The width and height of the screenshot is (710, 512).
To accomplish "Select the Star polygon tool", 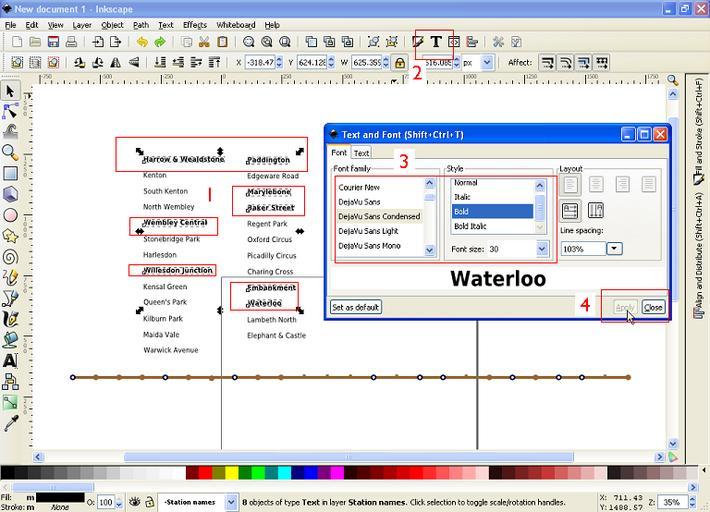I will (10, 236).
